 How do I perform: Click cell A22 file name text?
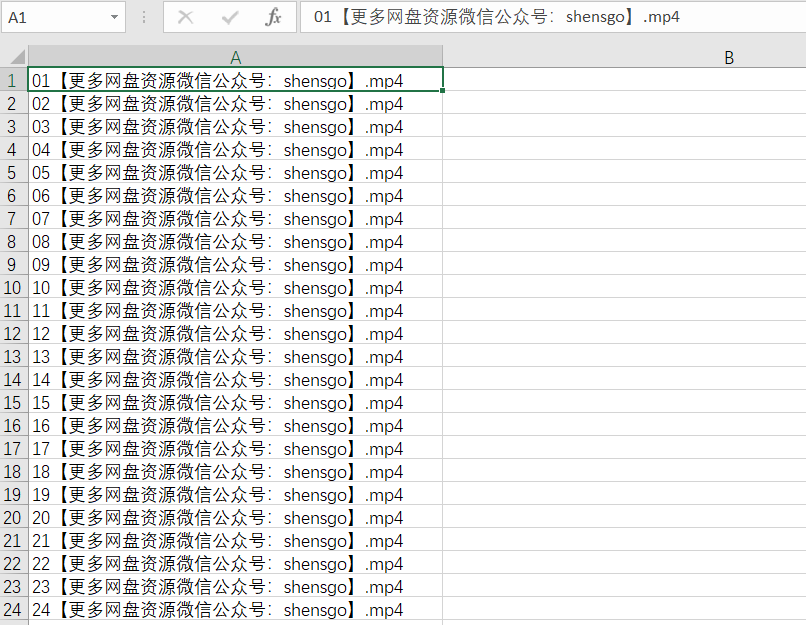[x=217, y=564]
